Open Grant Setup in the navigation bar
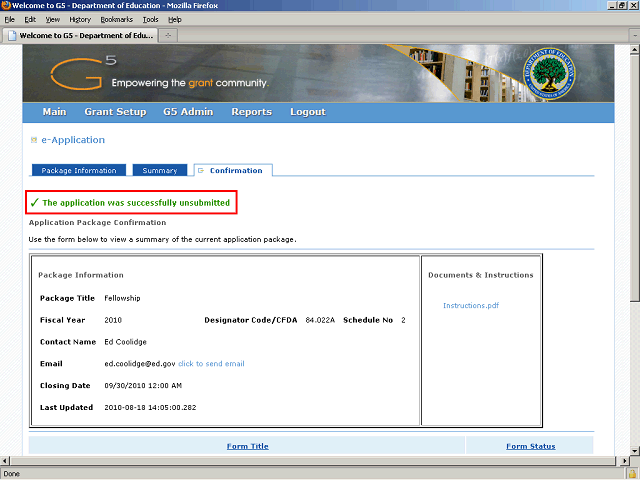 [x=115, y=112]
